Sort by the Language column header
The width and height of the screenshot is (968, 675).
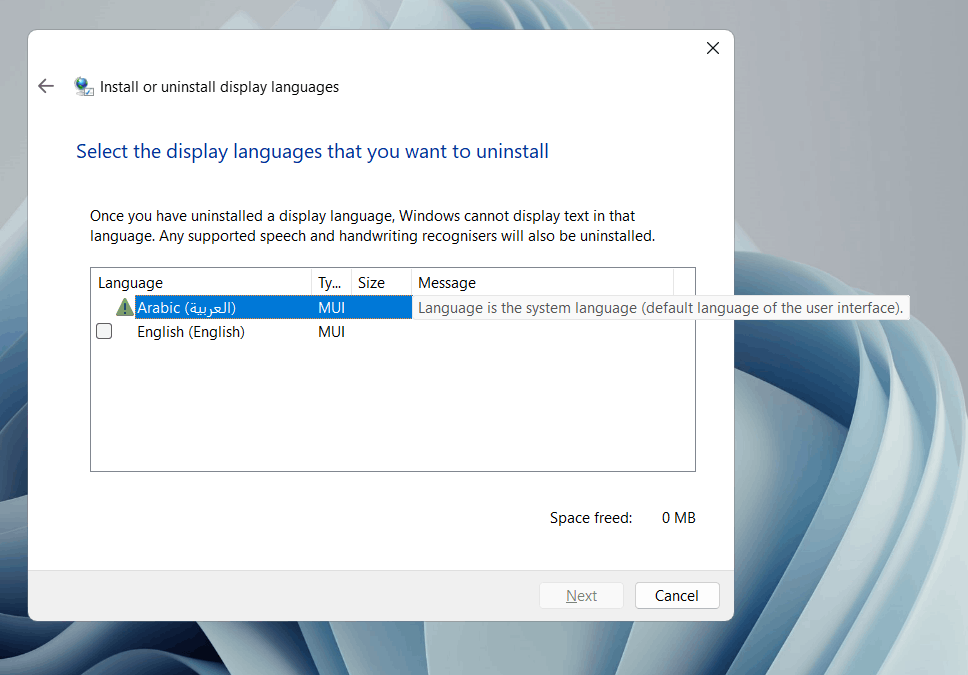[201, 282]
